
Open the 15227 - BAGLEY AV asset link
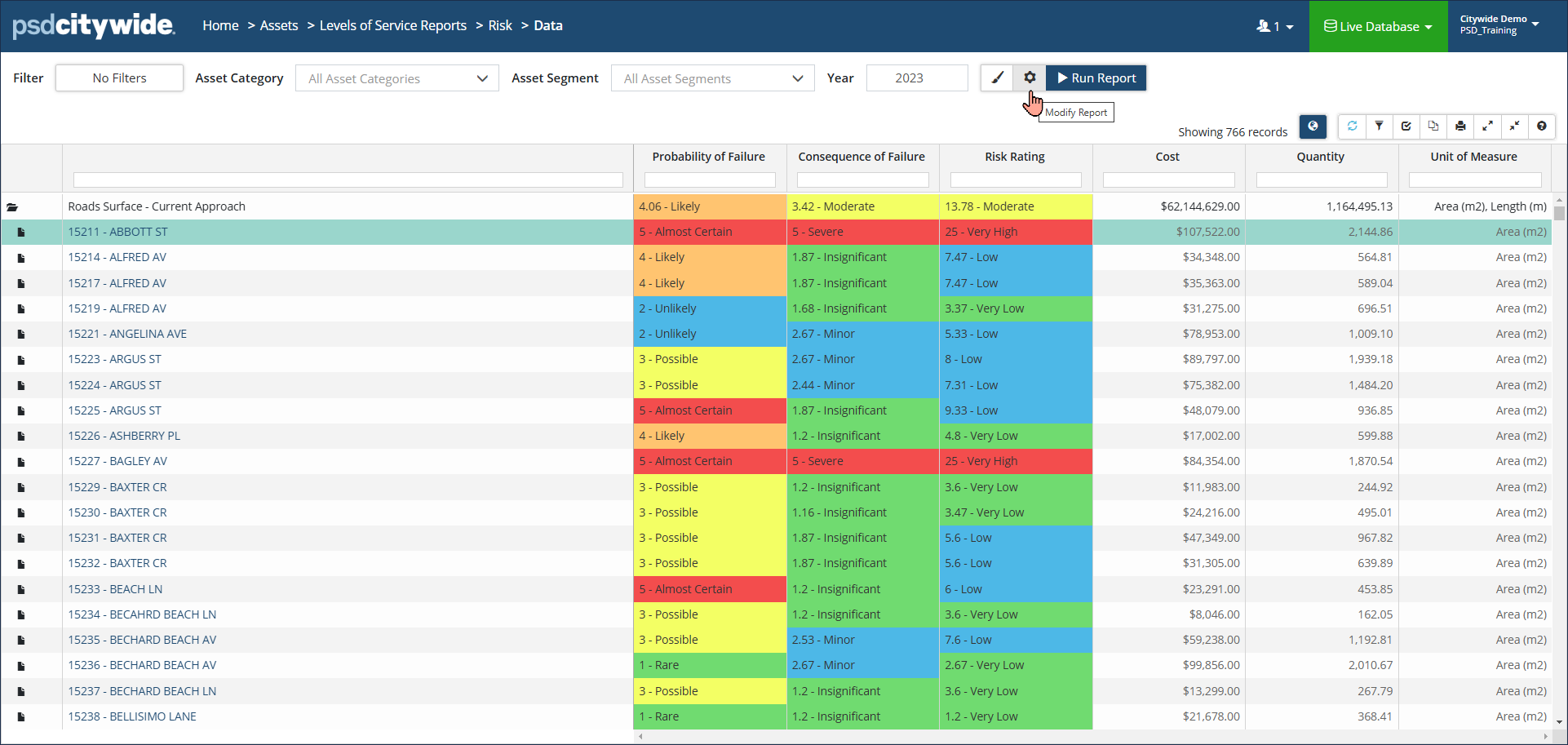[x=117, y=461]
